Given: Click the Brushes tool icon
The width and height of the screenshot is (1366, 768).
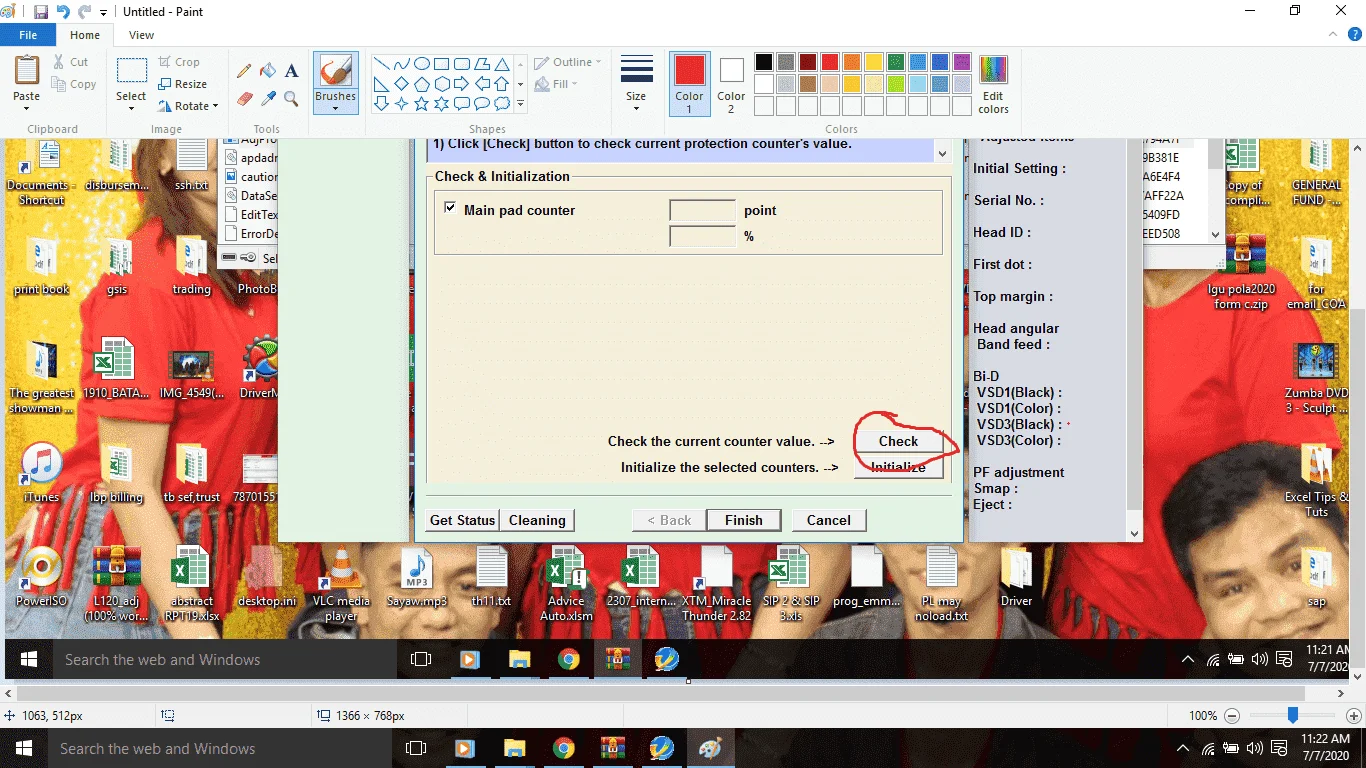Looking at the screenshot, I should tap(335, 72).
